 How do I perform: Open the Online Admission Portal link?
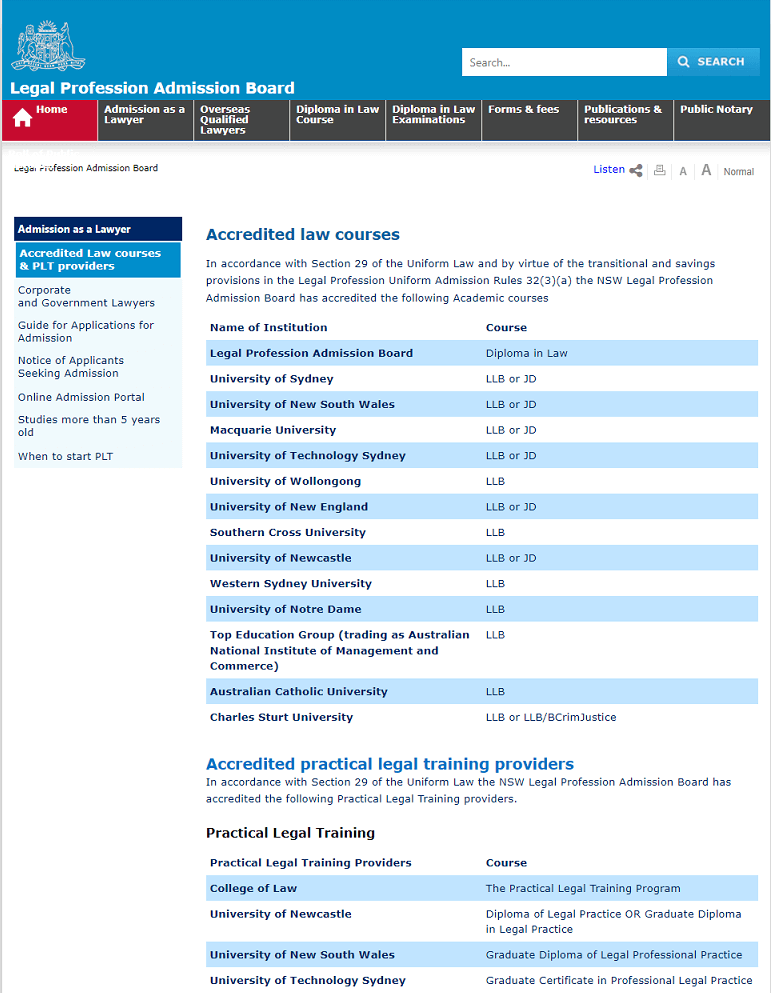click(x=81, y=397)
